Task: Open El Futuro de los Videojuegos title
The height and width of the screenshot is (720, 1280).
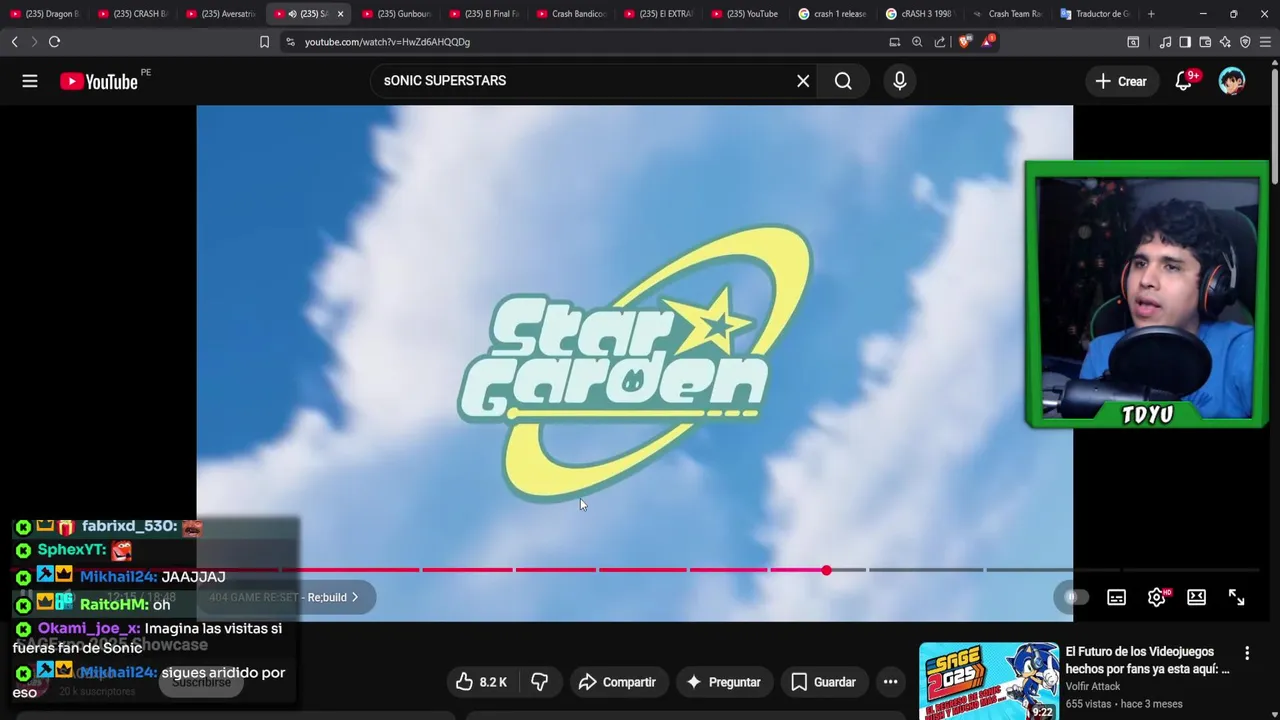Action: click(x=1147, y=660)
